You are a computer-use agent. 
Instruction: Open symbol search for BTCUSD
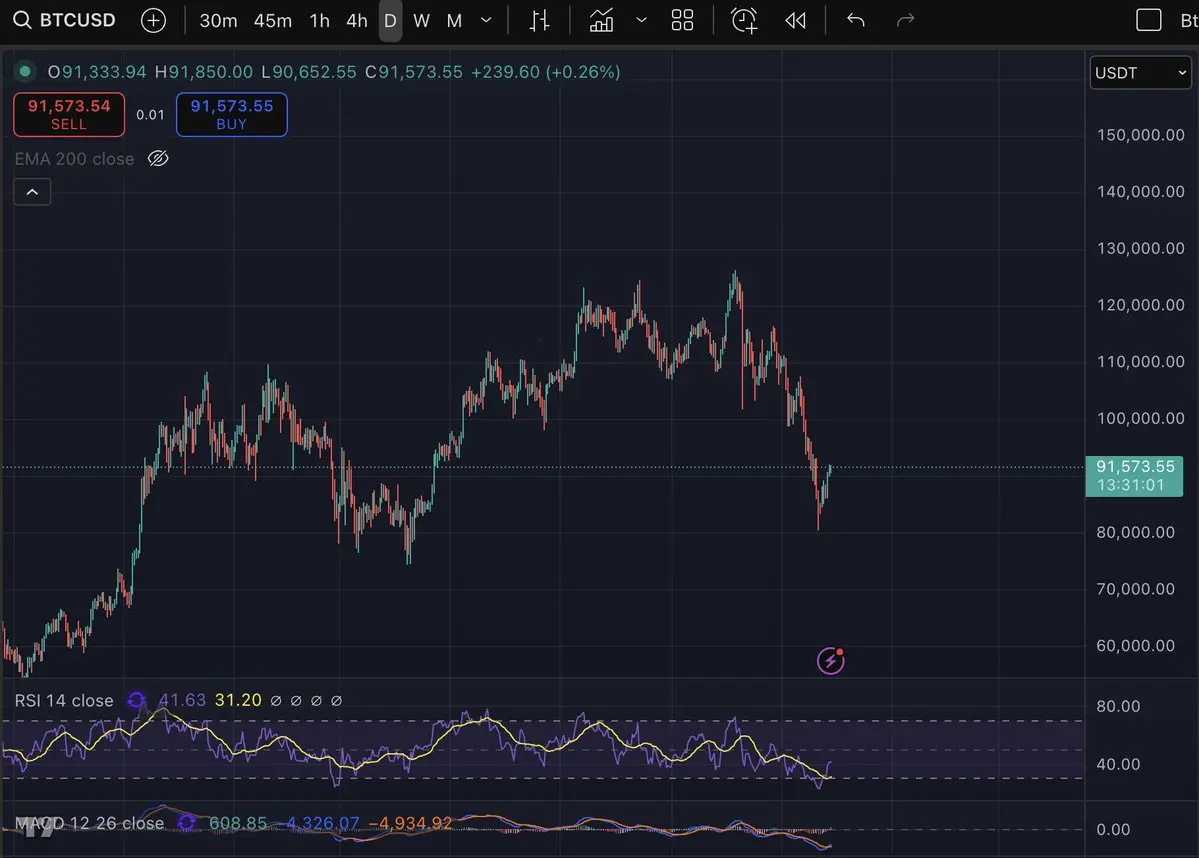[x=64, y=20]
